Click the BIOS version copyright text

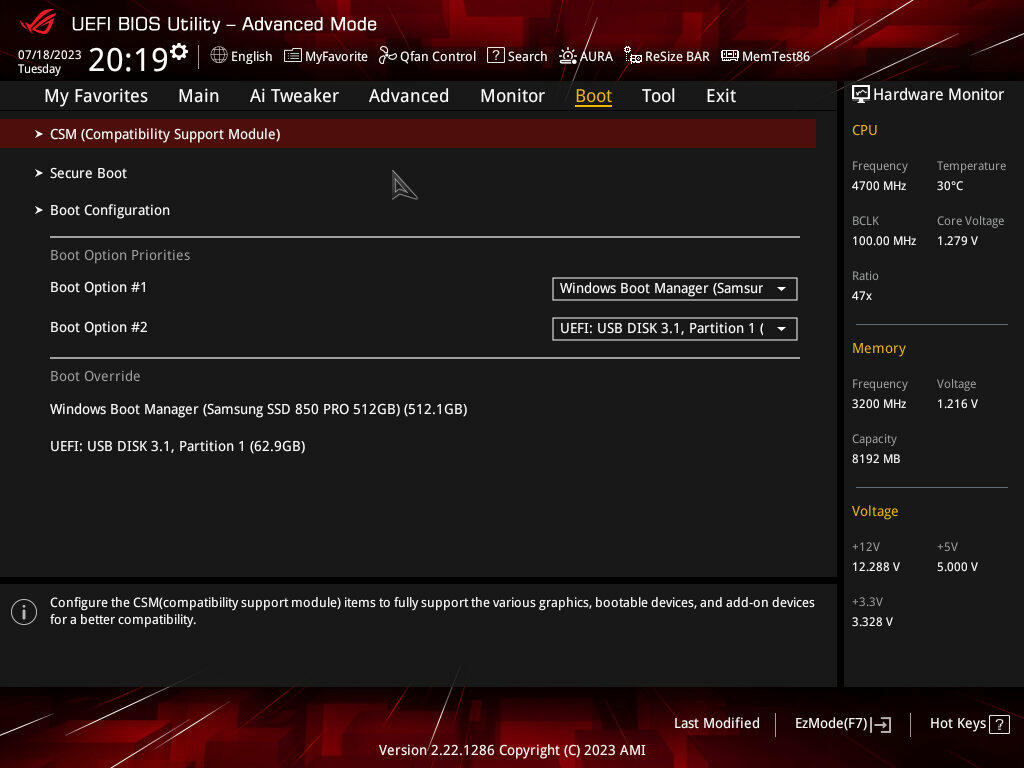click(512, 750)
